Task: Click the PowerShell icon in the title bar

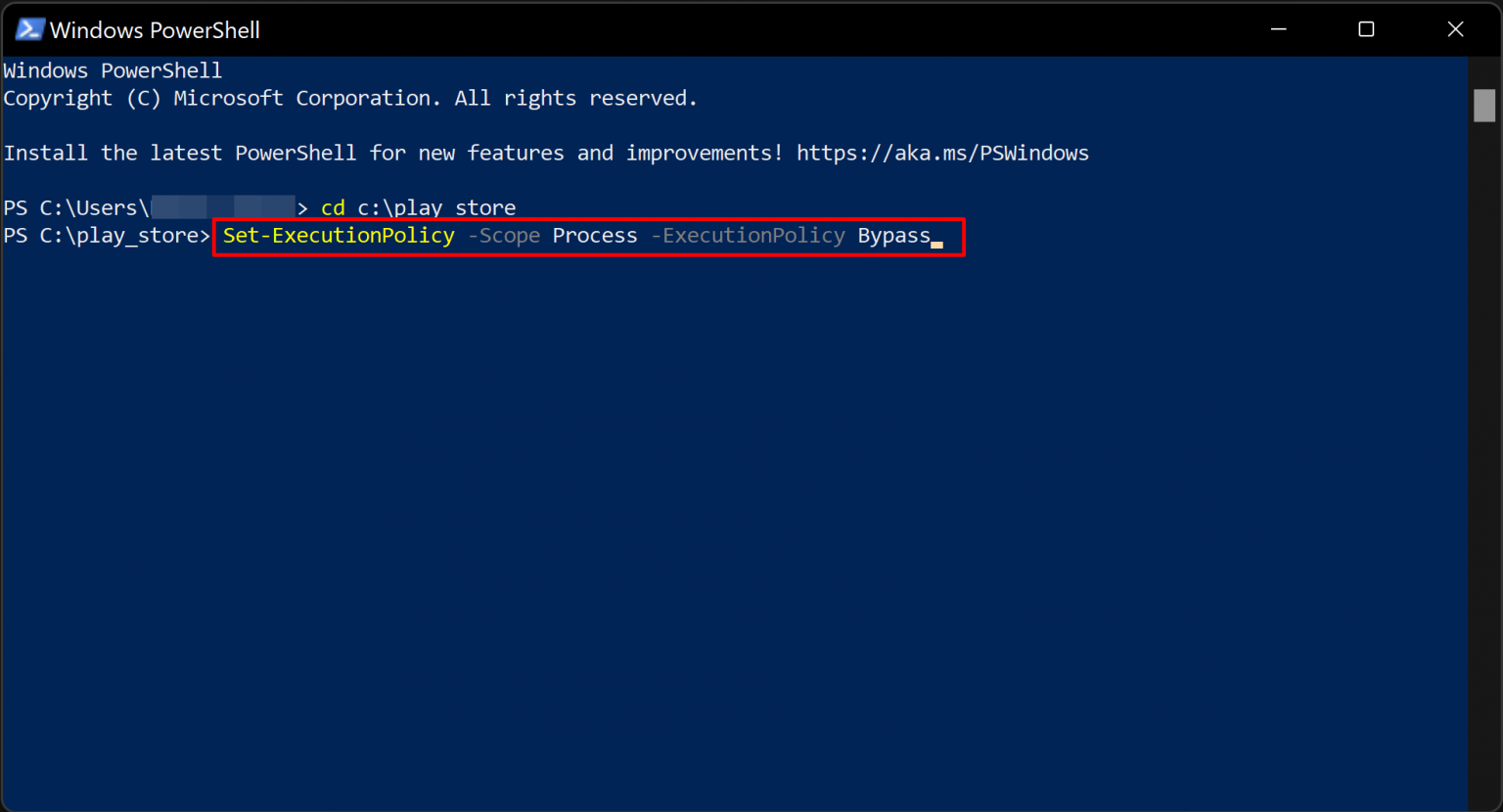Action: 29,29
